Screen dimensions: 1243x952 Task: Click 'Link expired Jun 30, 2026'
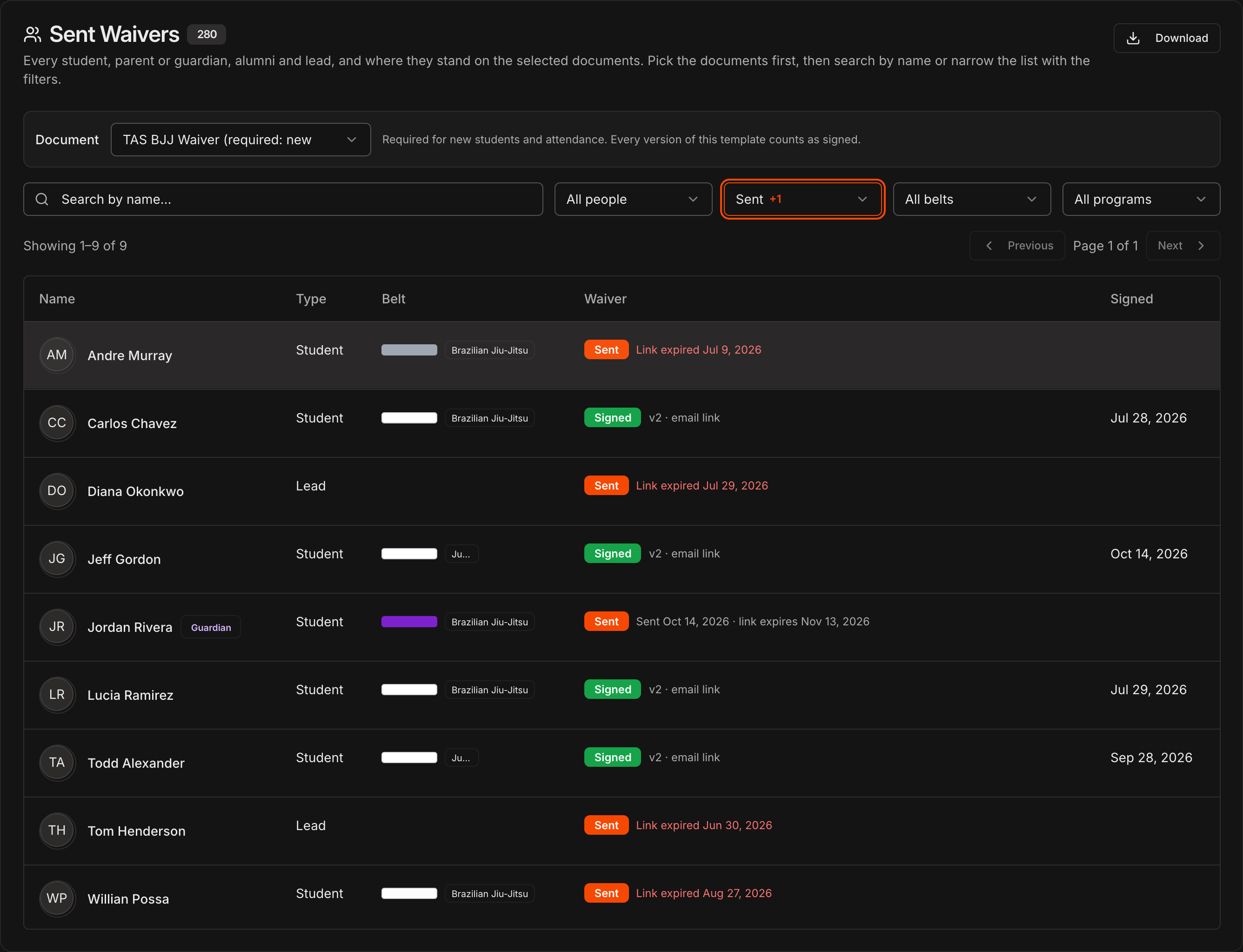[x=704, y=825]
